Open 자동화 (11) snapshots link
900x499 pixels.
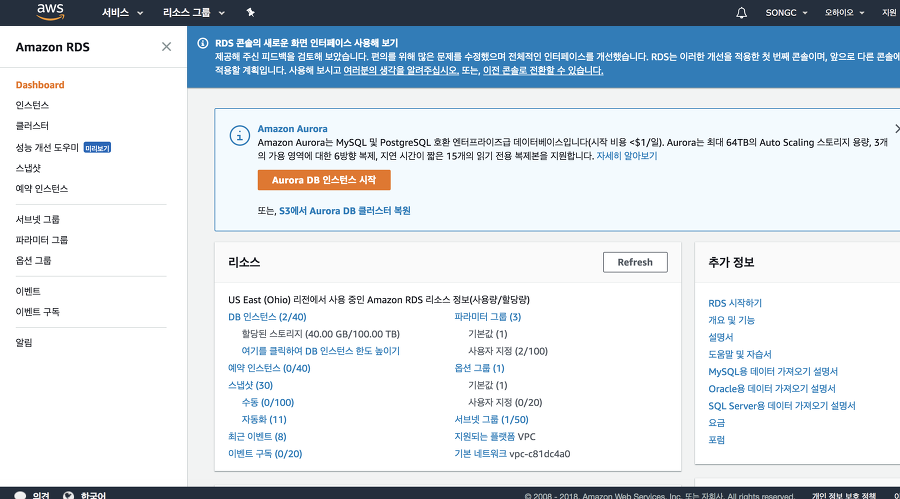coord(264,420)
